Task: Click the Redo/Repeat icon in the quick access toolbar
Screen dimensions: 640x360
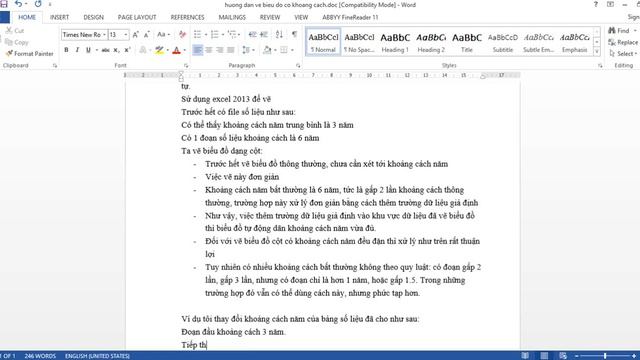Action: pyautogui.click(x=38, y=4)
